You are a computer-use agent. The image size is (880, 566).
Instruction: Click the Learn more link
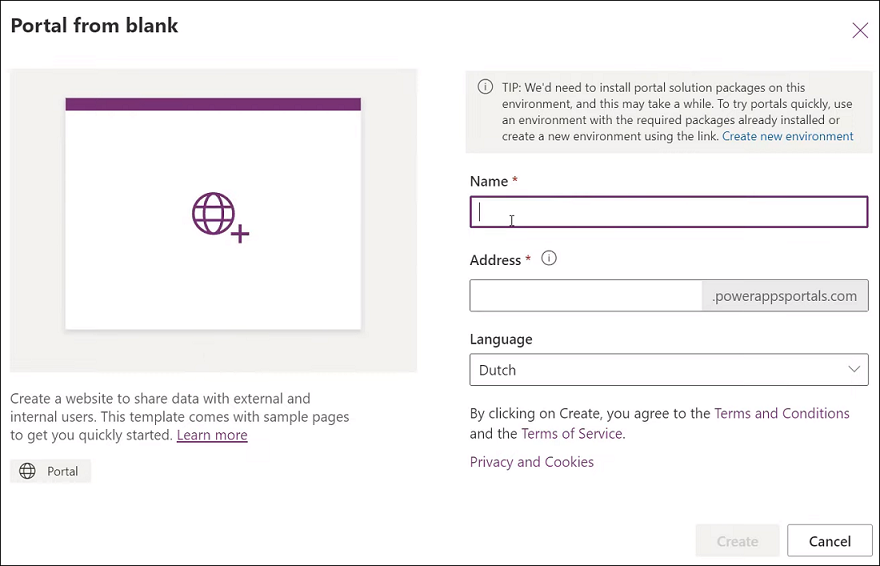pyautogui.click(x=212, y=435)
